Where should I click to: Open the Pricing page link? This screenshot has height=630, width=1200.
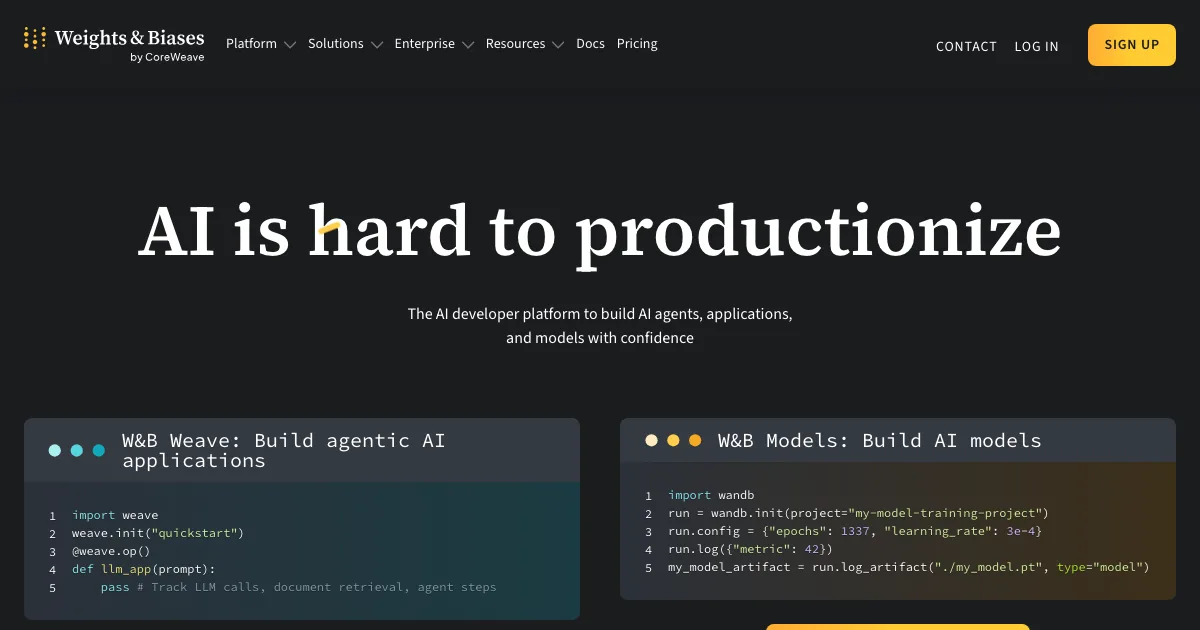click(637, 44)
